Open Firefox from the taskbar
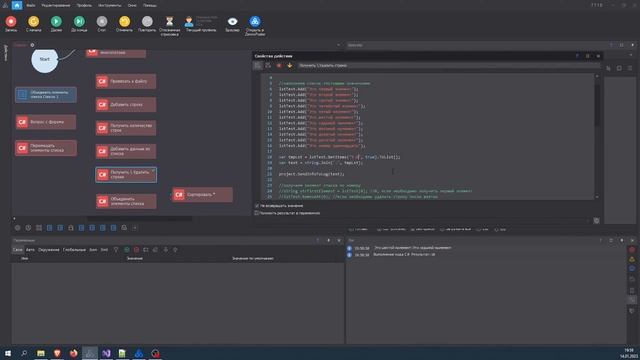Viewport: 640px width, 360px height. click(73, 353)
